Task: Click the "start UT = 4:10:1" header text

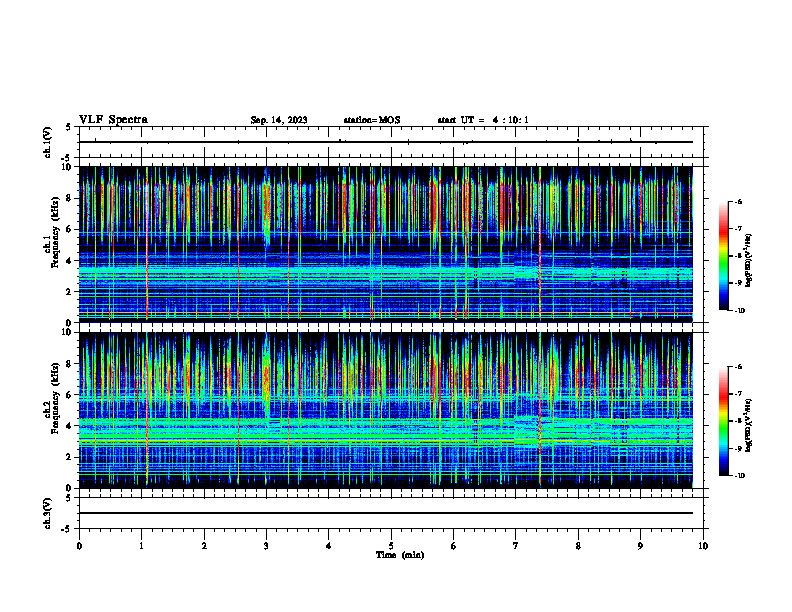Action: pos(483,120)
